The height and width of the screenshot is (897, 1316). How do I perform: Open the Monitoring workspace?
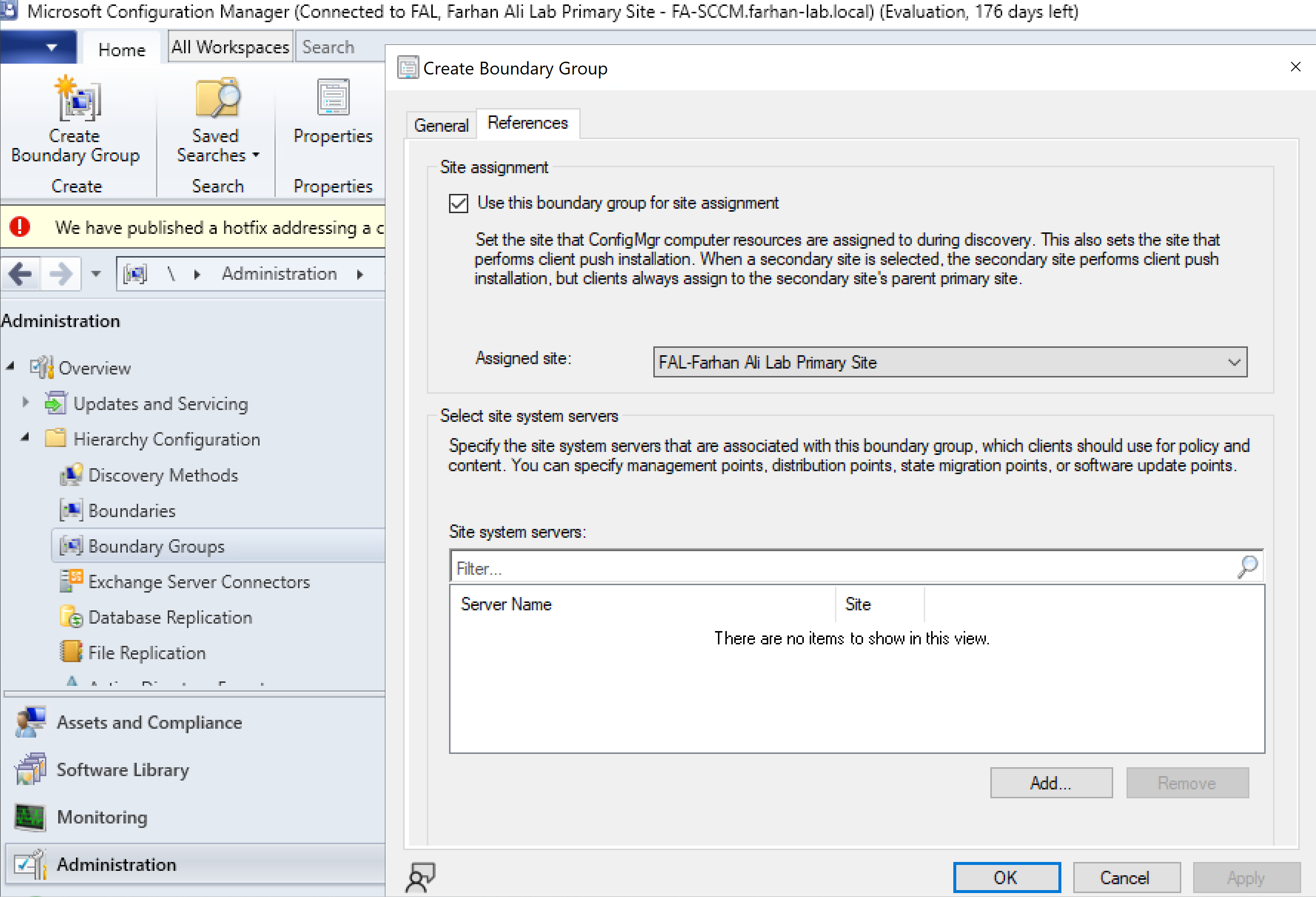pos(102,817)
